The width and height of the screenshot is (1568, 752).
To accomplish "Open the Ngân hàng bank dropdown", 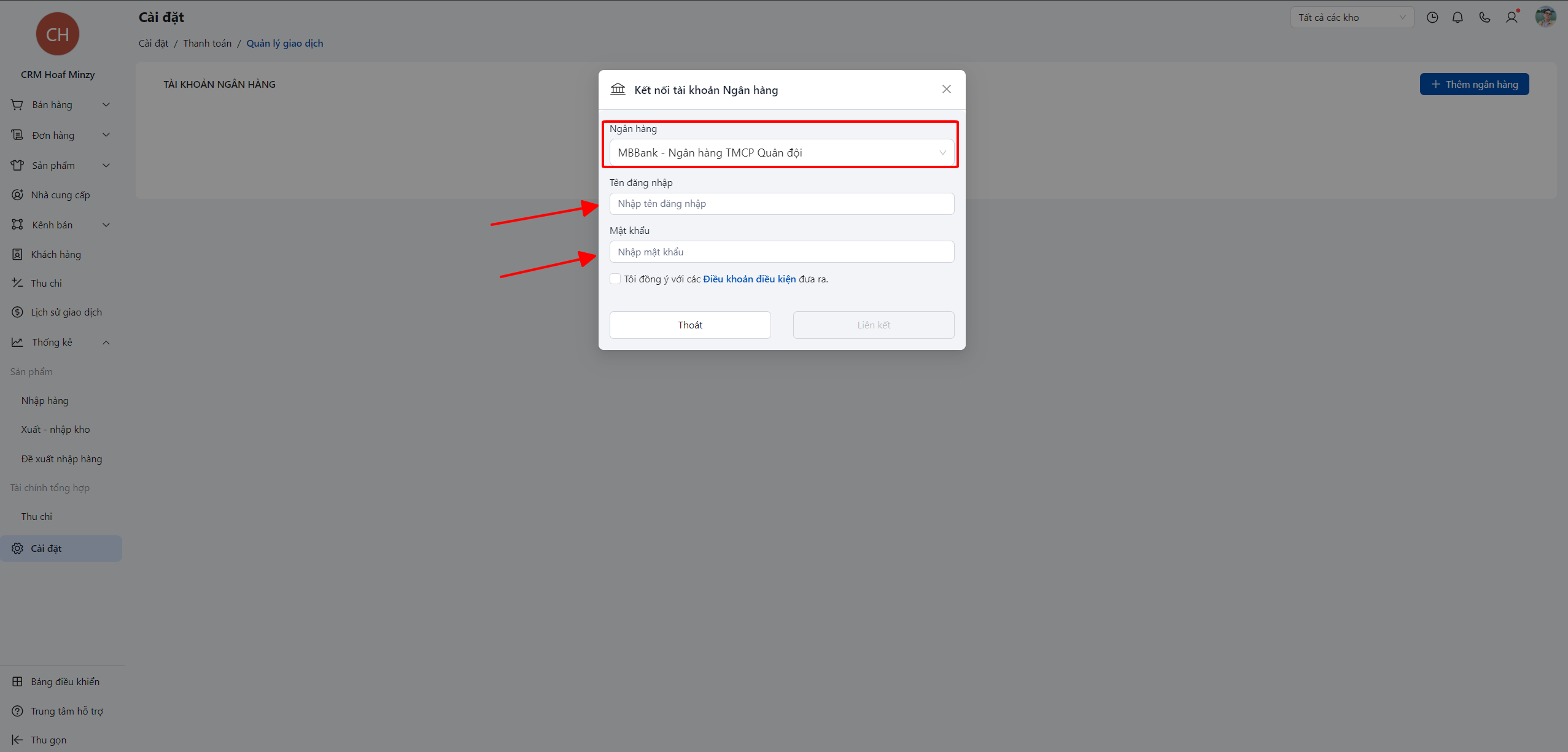I will click(x=781, y=153).
